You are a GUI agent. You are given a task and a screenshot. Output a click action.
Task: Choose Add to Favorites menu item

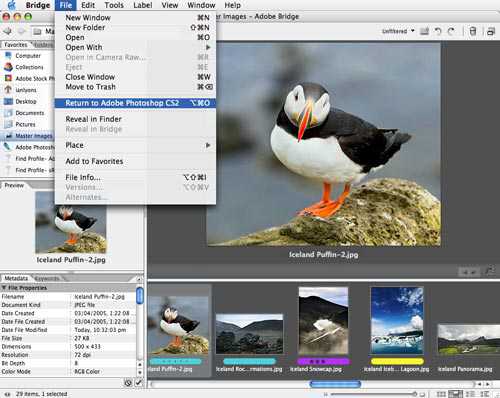click(135, 161)
